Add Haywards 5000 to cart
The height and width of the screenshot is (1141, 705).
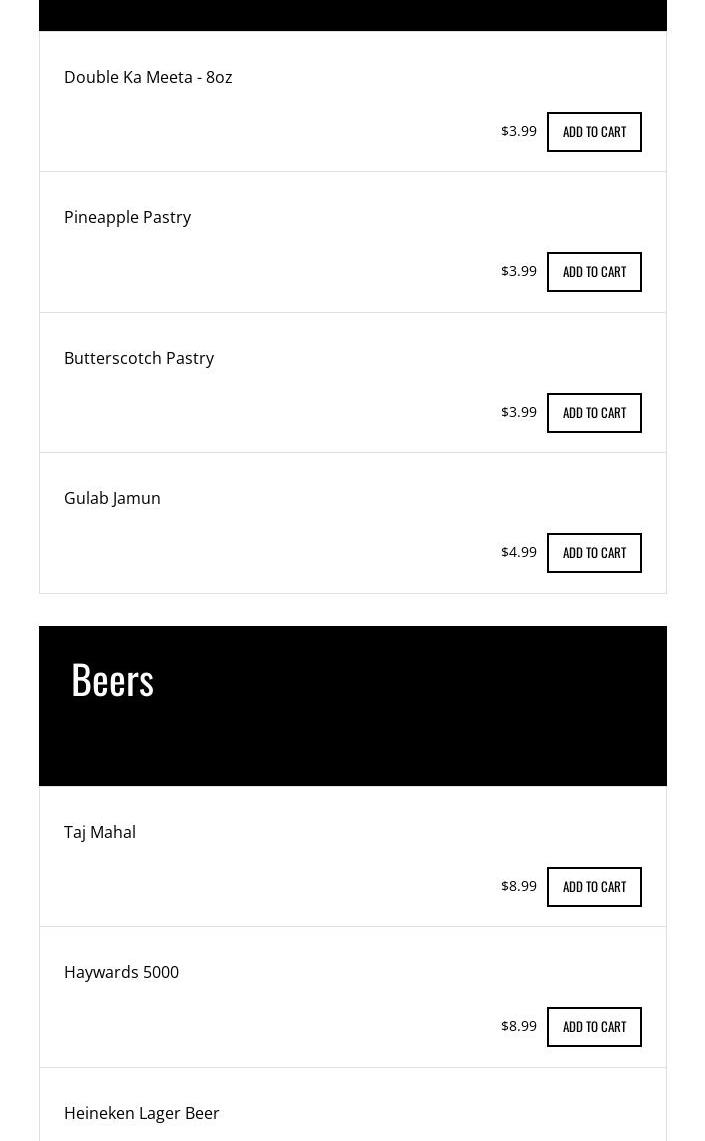pyautogui.click(x=594, y=1027)
